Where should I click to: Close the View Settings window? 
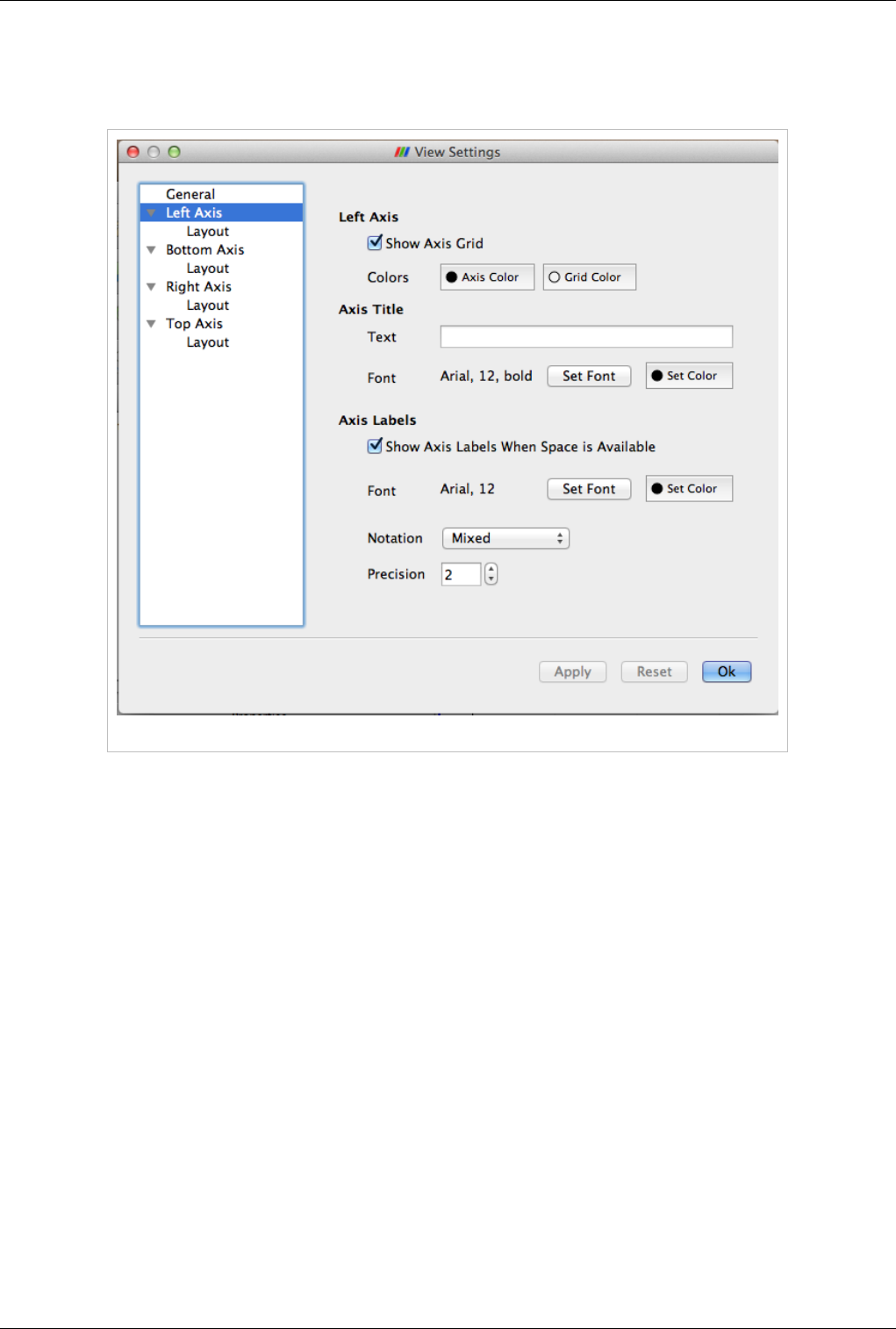(x=133, y=152)
